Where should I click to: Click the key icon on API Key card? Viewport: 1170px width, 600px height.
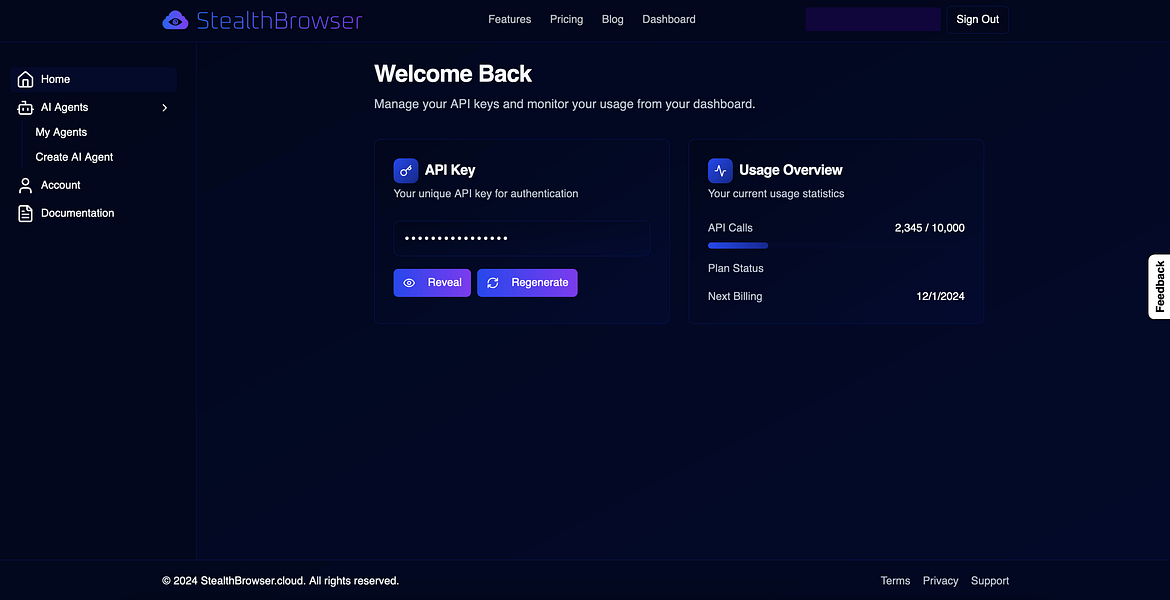405,170
